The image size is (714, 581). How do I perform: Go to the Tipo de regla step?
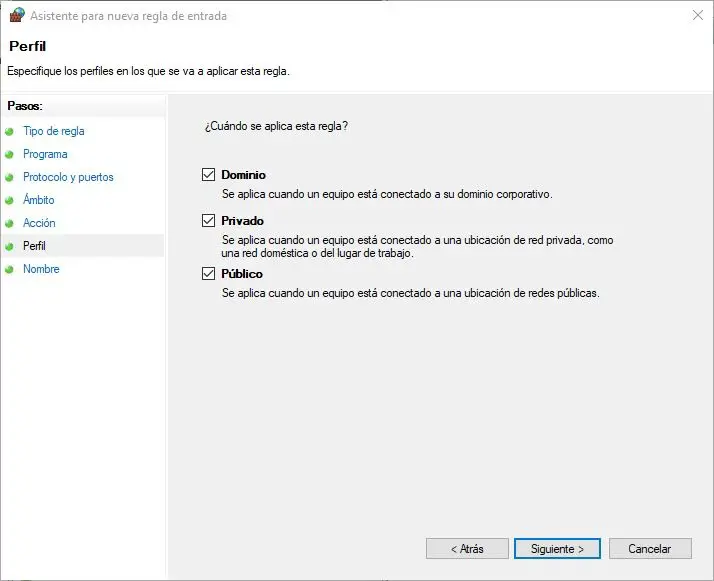pyautogui.click(x=54, y=131)
